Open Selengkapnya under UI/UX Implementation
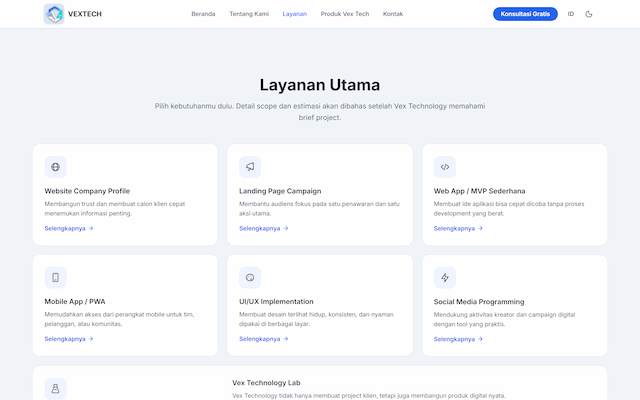This screenshot has height=400, width=640. 263,339
